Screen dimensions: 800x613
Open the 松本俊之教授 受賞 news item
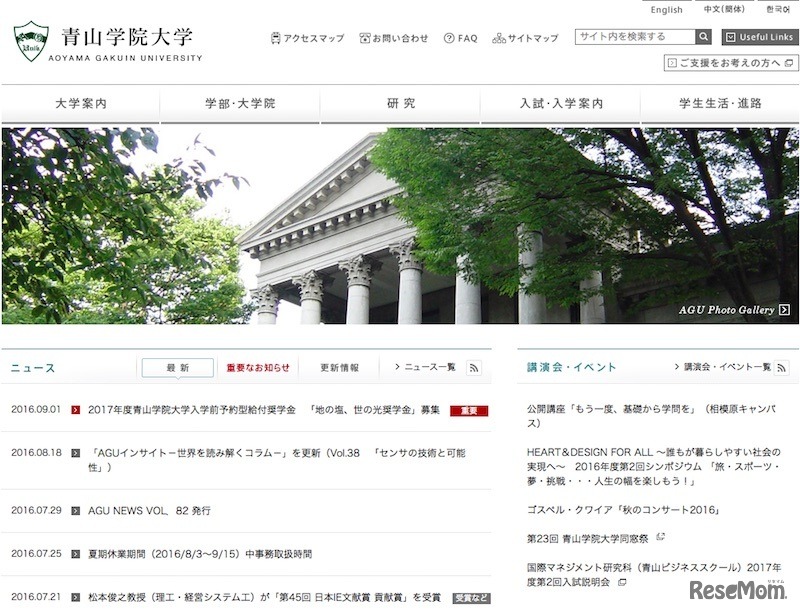[264, 597]
